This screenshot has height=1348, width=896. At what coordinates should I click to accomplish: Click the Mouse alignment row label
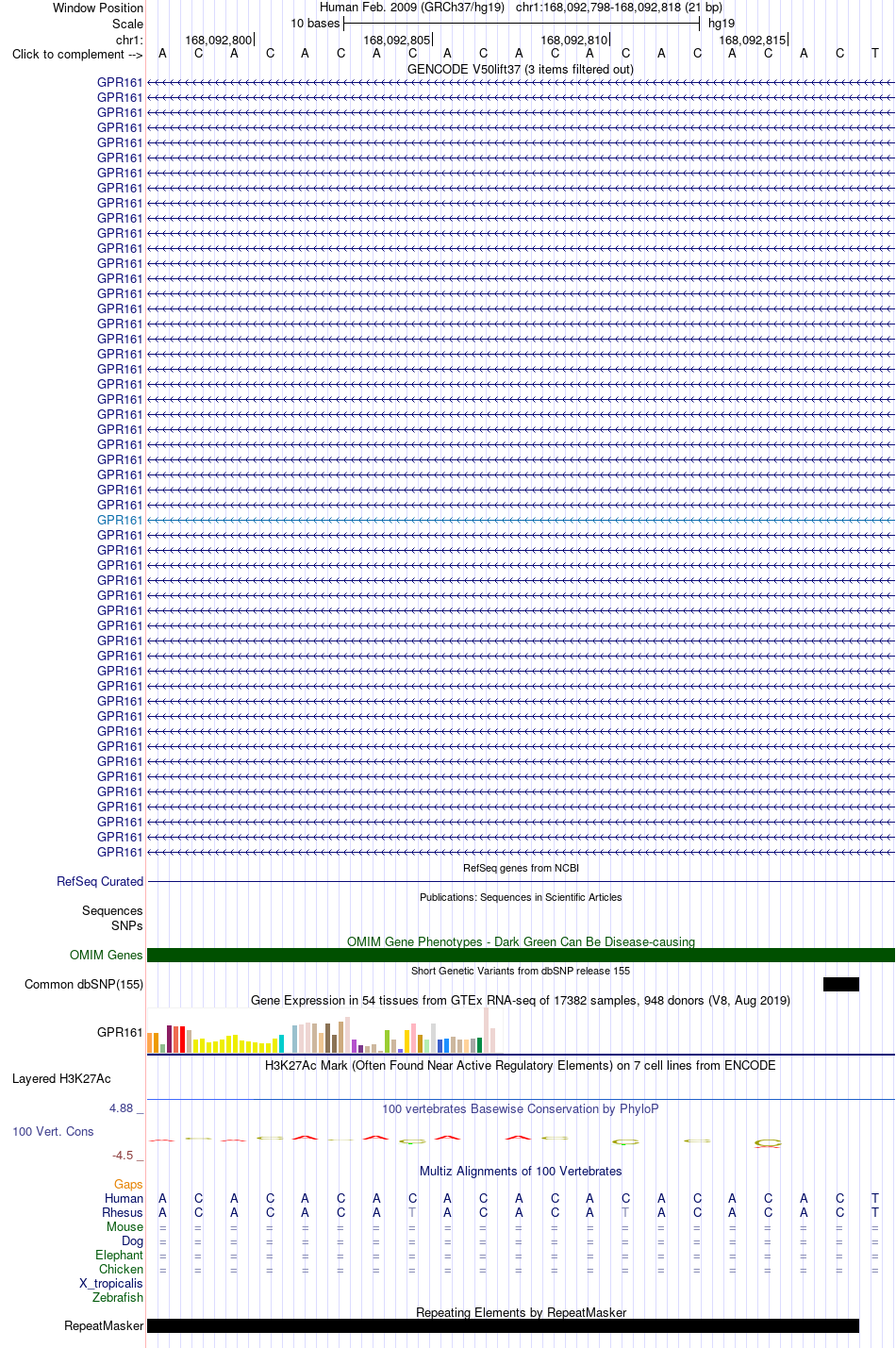(x=124, y=1226)
